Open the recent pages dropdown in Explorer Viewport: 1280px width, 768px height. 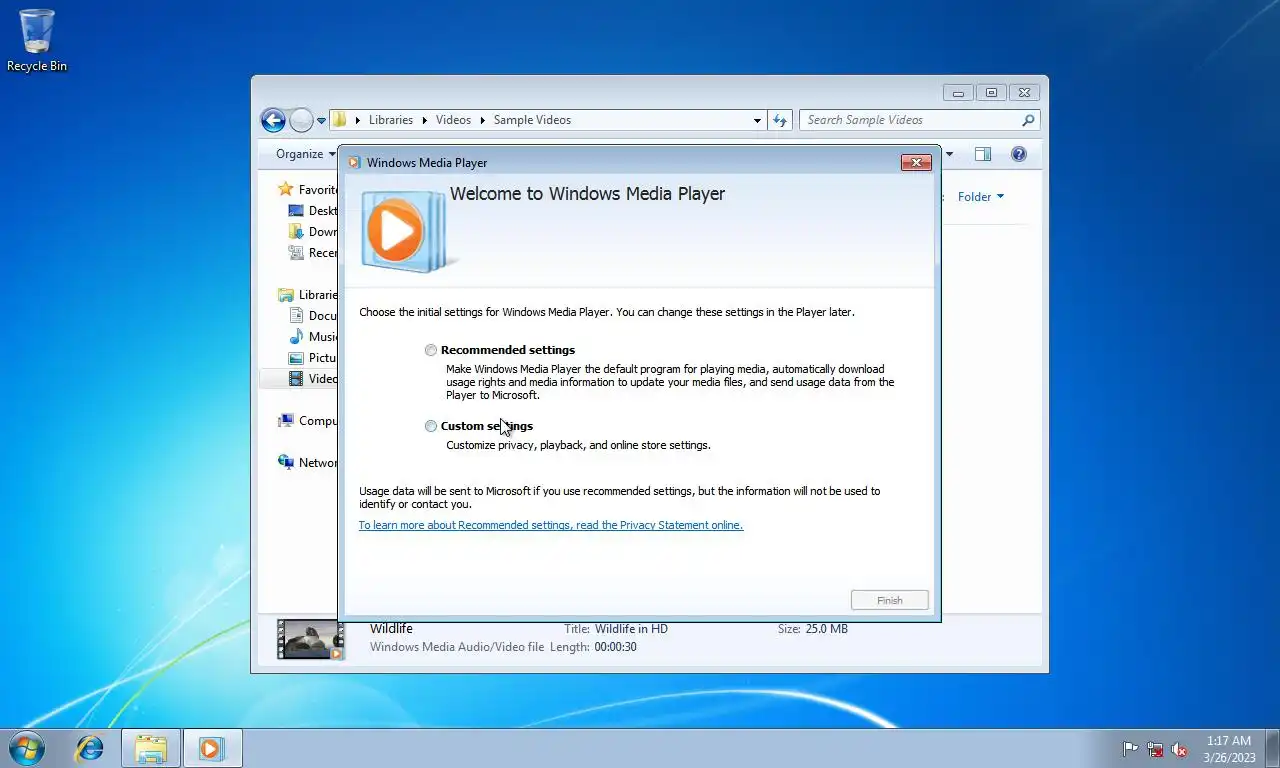pos(321,120)
